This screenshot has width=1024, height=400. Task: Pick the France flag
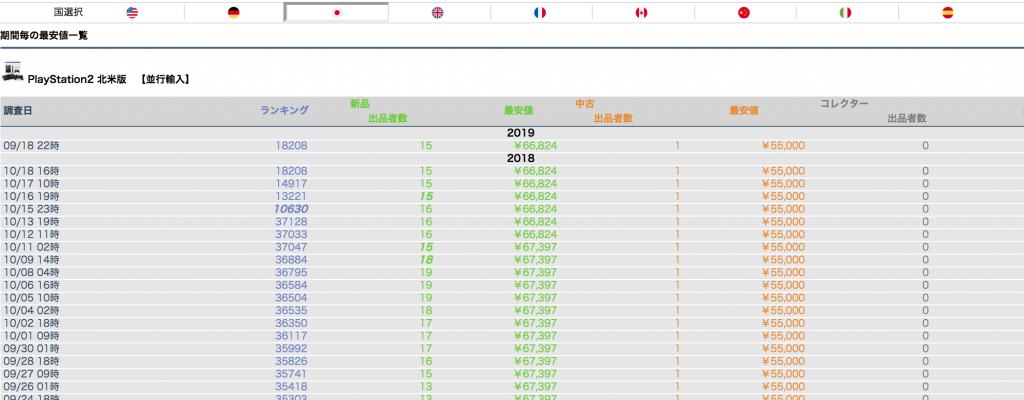540,13
